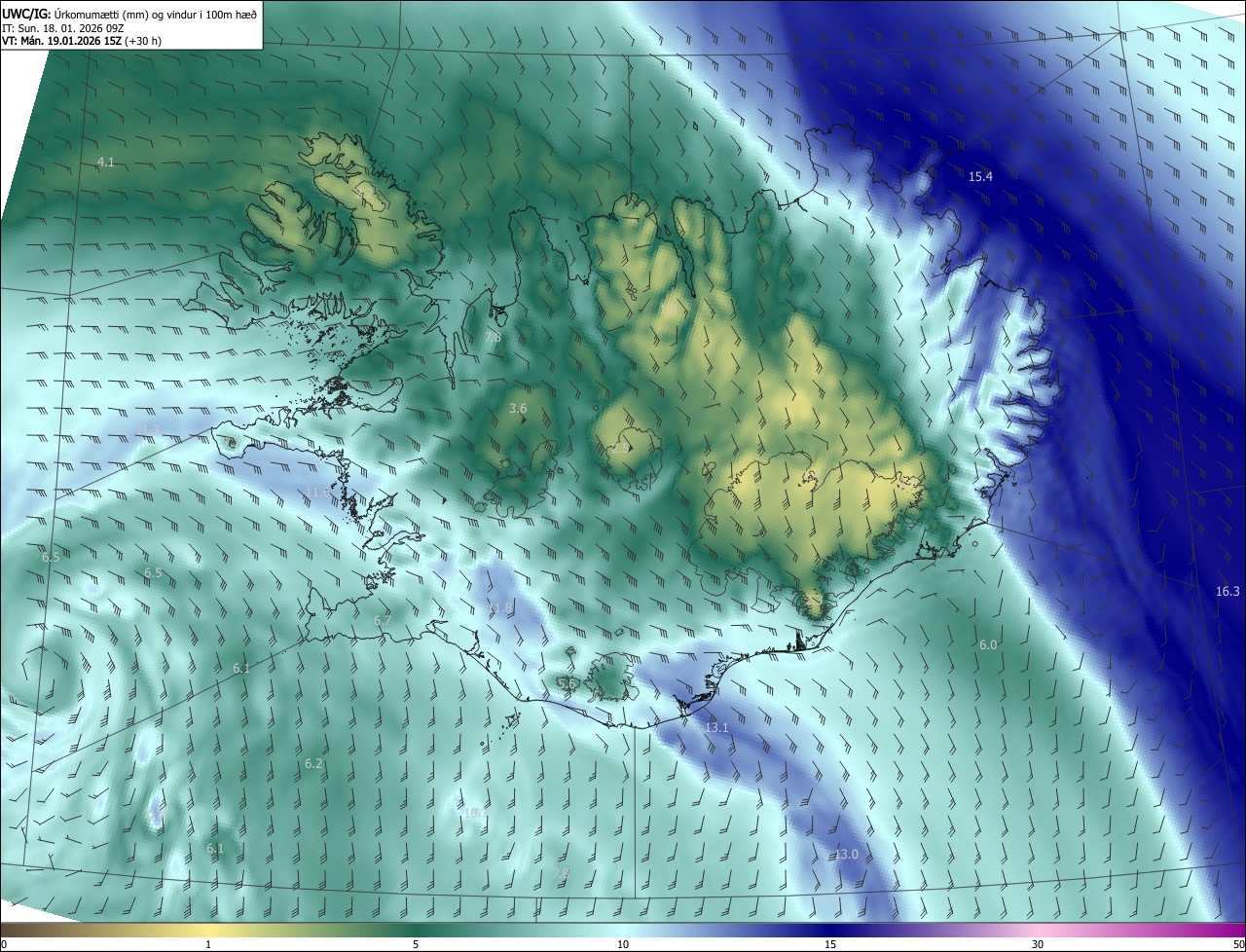Click the legend tick label 50
The height and width of the screenshot is (952, 1246).
tap(1238, 944)
